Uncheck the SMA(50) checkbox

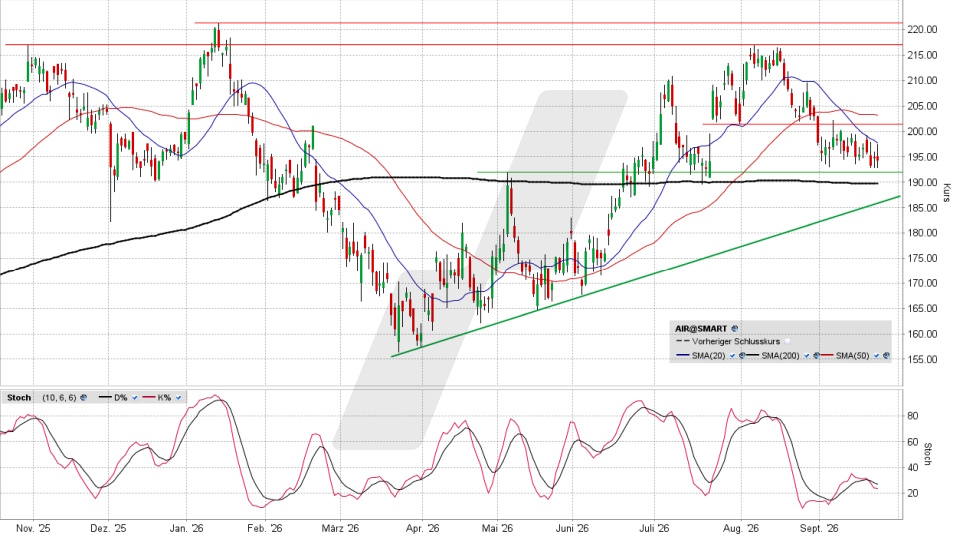(877, 356)
